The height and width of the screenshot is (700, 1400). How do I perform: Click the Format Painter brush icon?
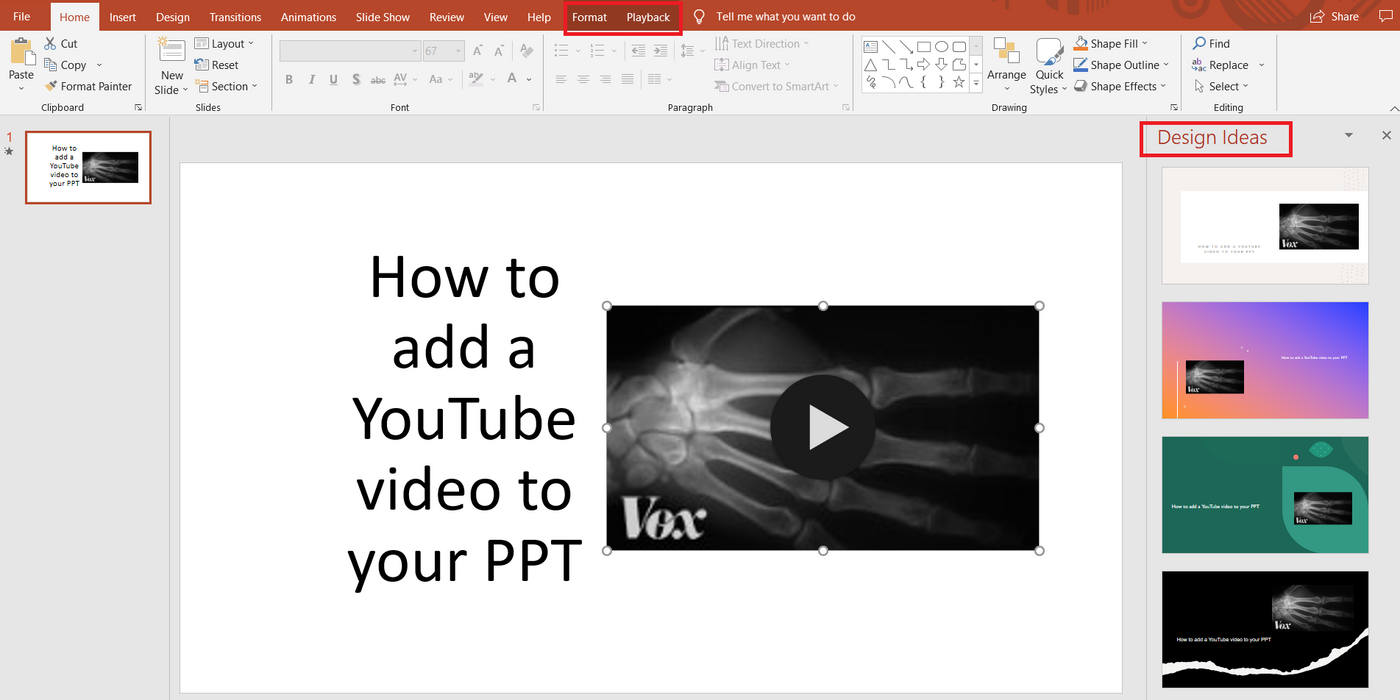pos(51,87)
